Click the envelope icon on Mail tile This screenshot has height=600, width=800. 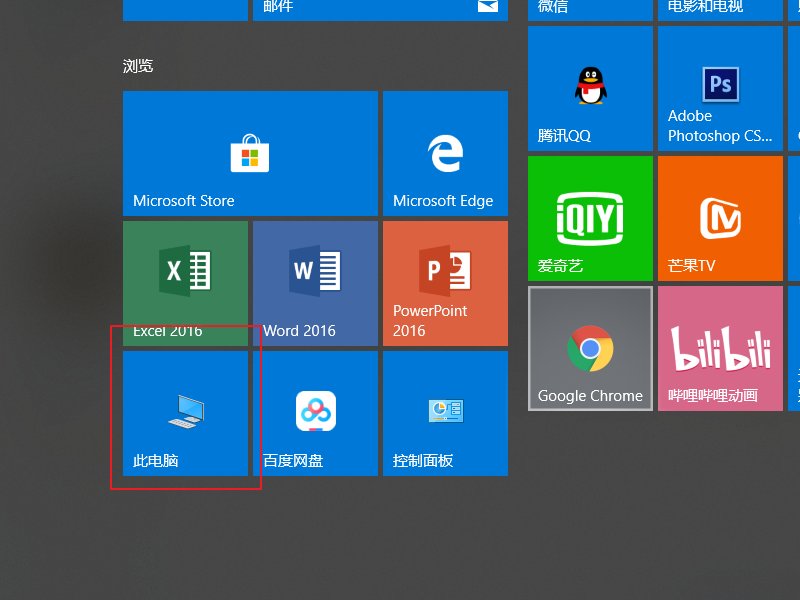coord(487,7)
